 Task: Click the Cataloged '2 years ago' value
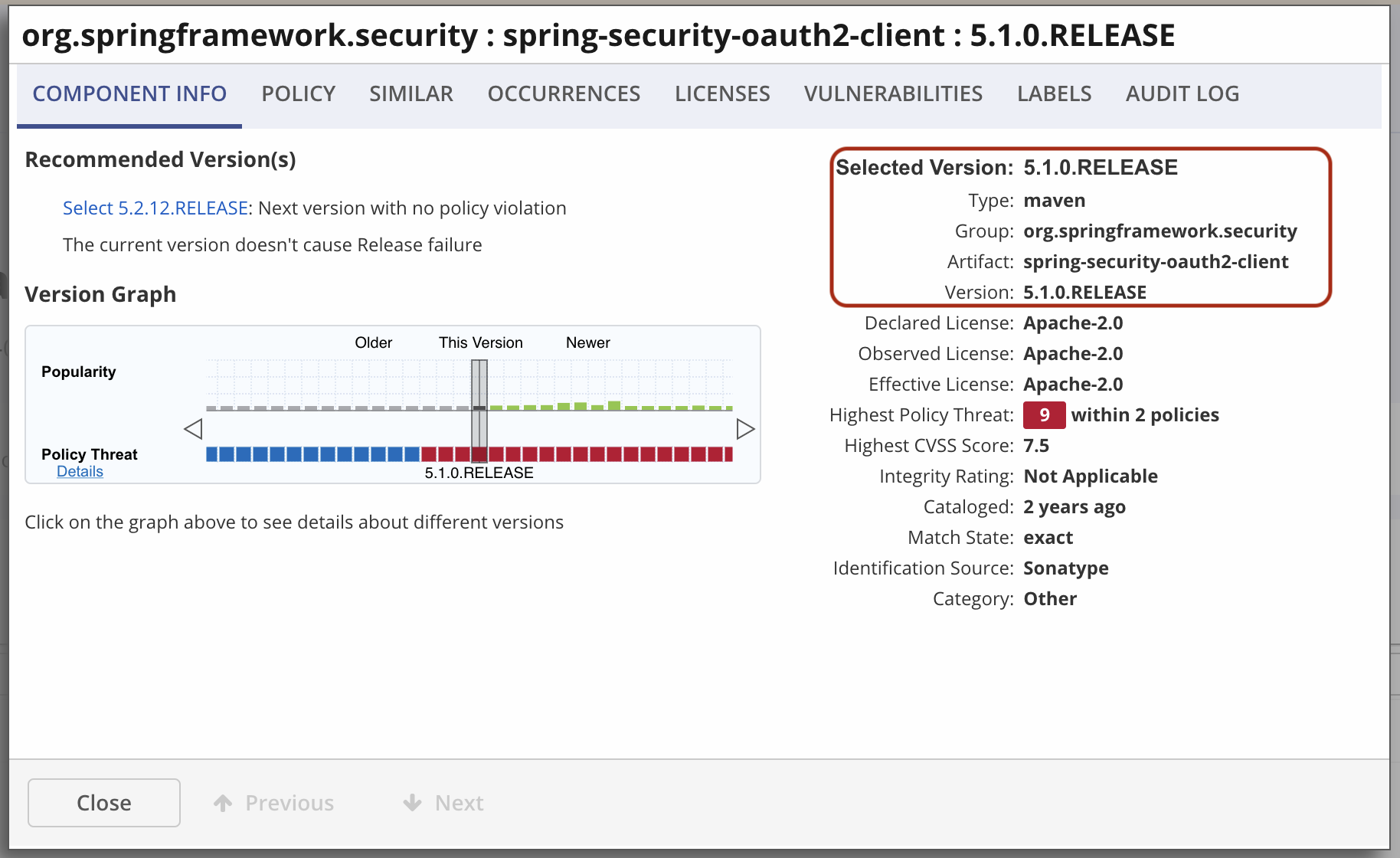(1075, 507)
